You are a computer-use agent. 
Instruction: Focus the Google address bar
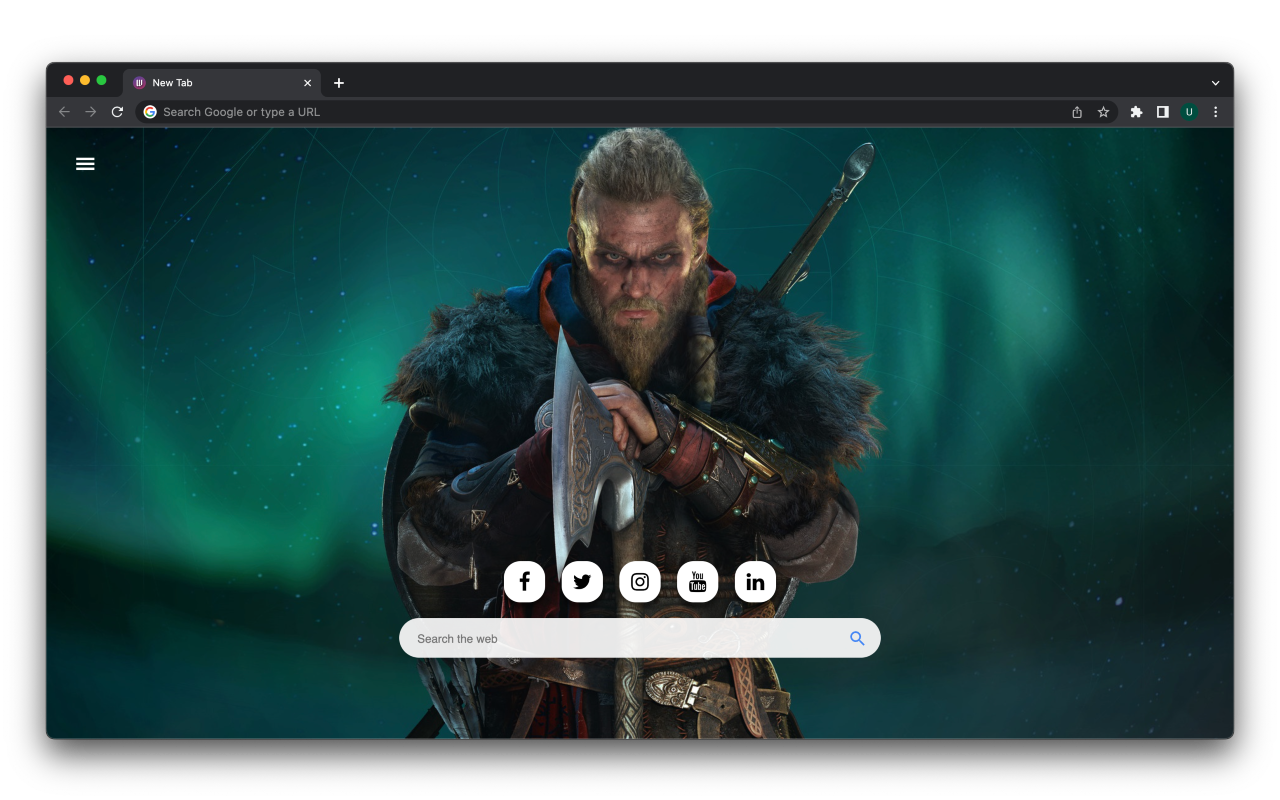coord(628,112)
